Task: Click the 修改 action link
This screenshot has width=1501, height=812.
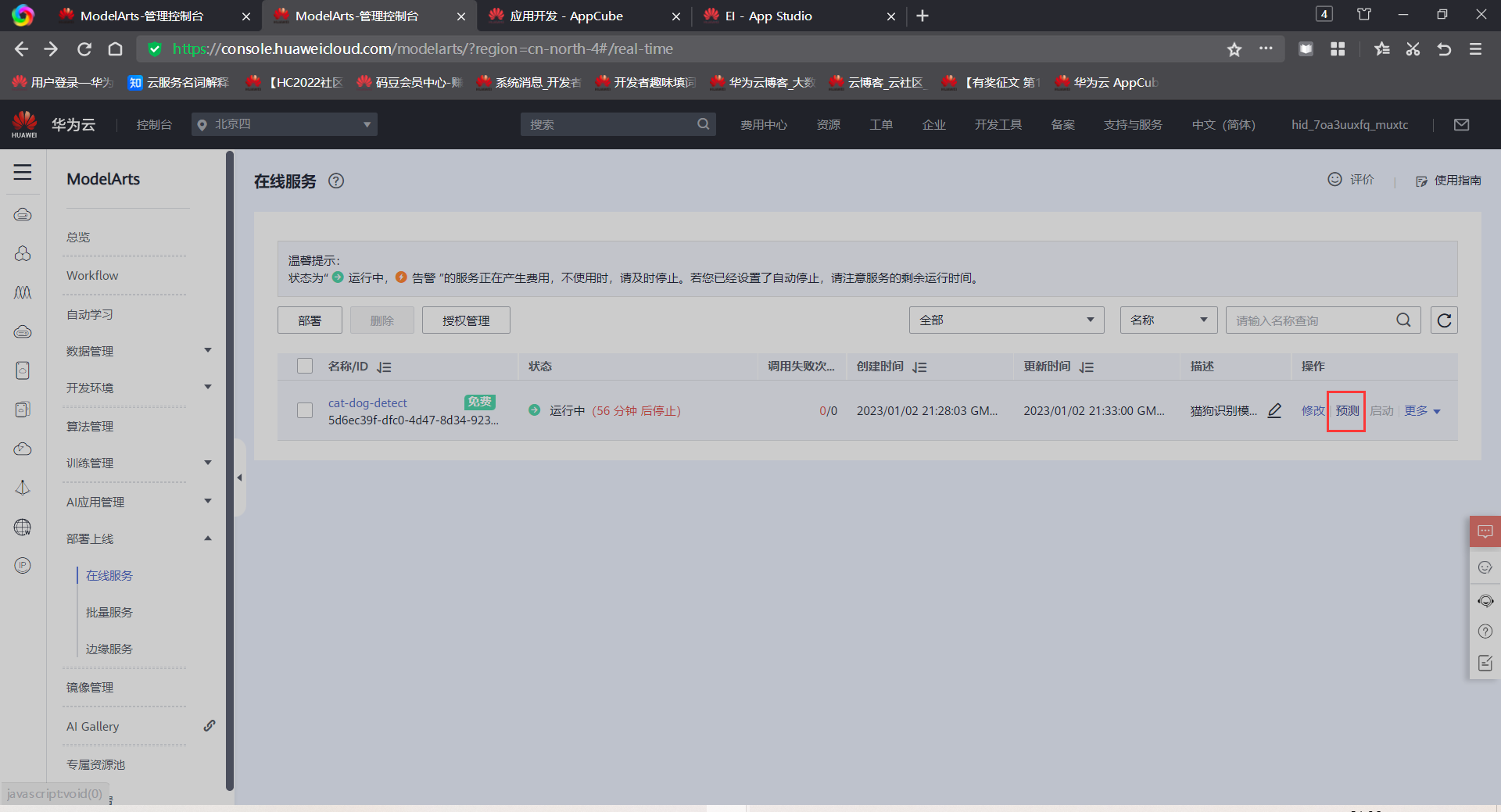Action: coord(1313,411)
